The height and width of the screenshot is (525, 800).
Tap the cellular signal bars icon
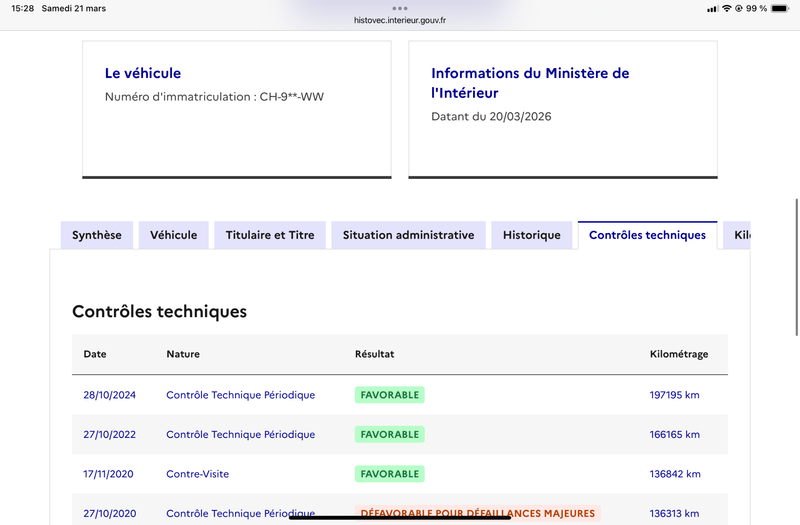click(x=712, y=8)
